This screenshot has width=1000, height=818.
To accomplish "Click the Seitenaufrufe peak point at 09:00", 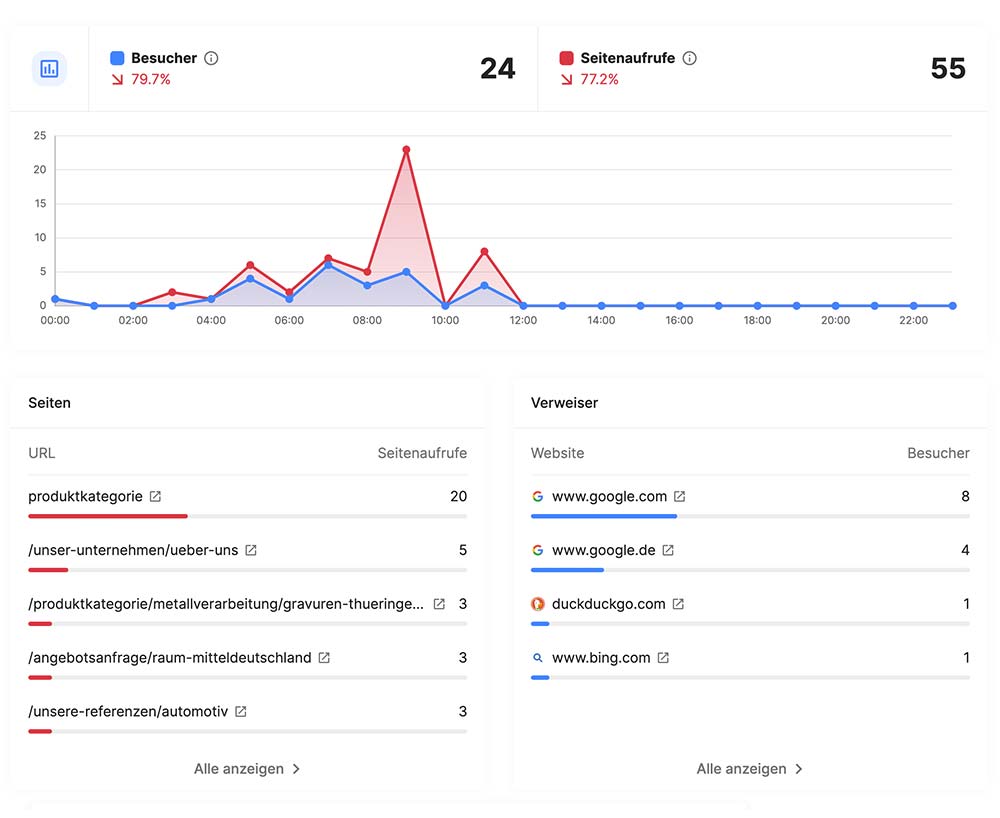I will (x=406, y=150).
